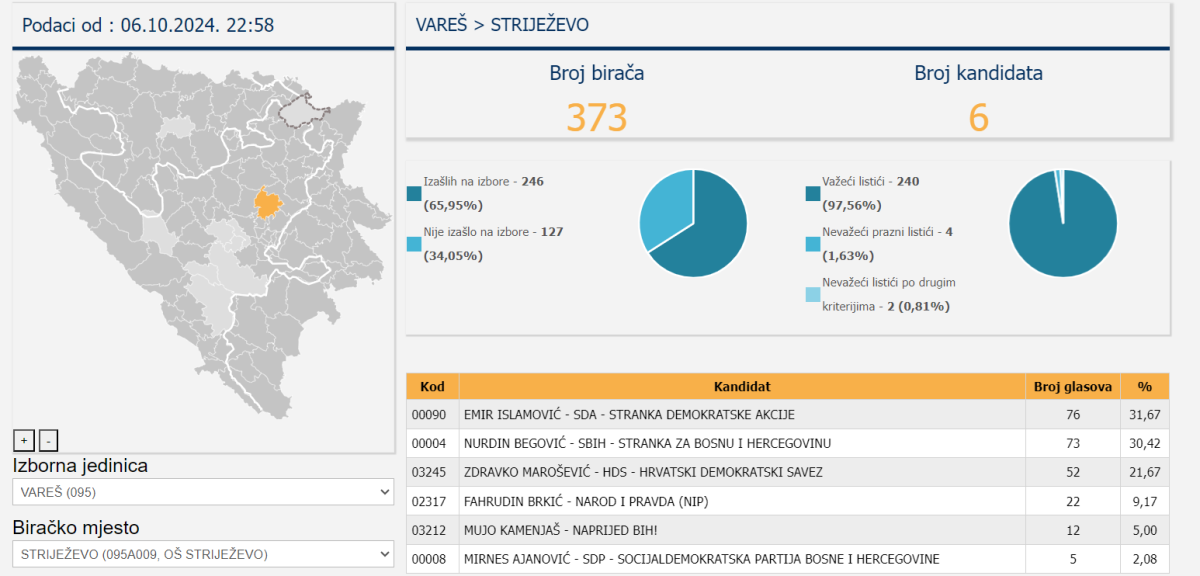Zoom in the map with plus button
Screen dimensions: 1200x576
[x=24, y=440]
